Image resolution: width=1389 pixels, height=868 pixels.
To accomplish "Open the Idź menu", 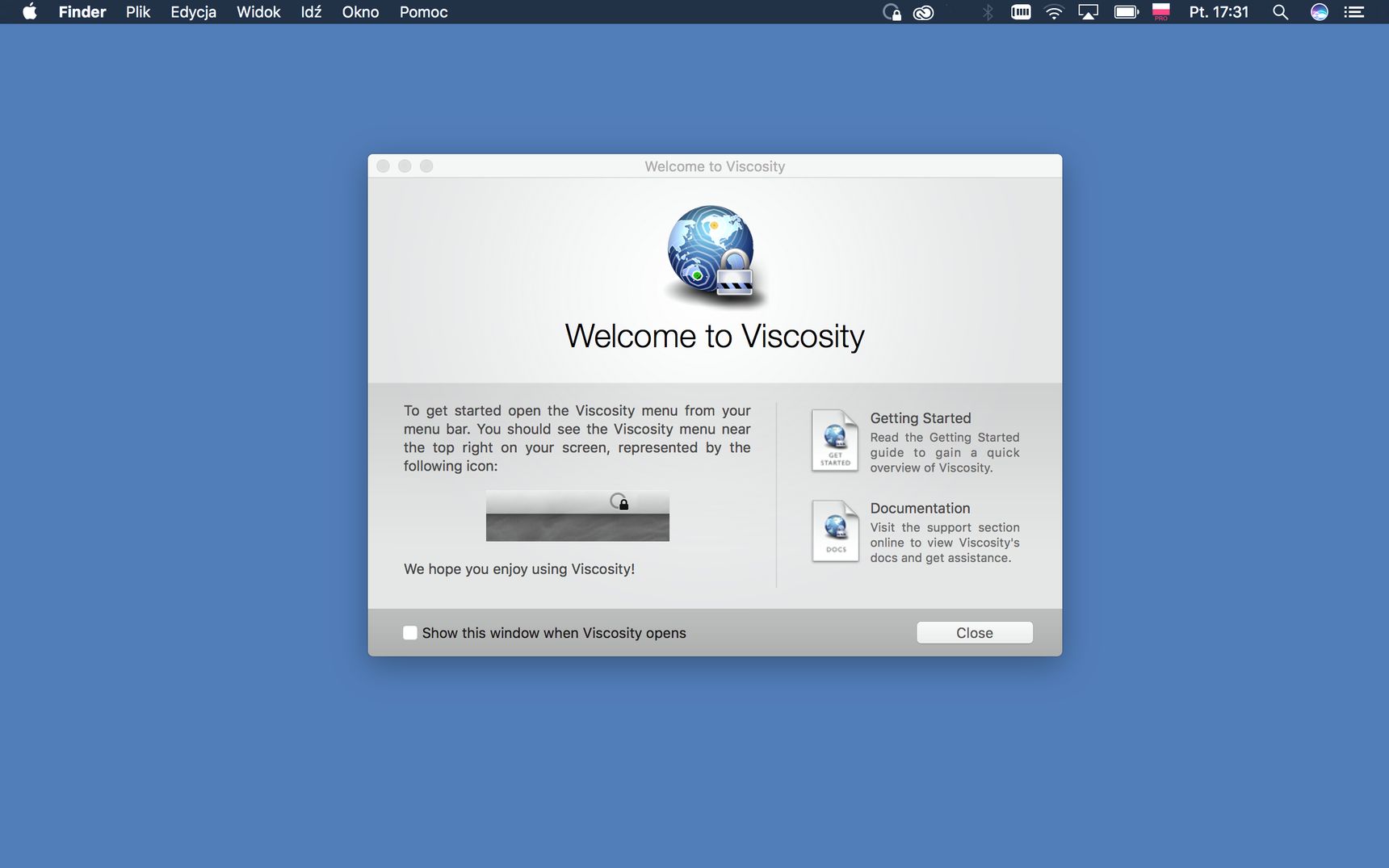I will pos(311,12).
